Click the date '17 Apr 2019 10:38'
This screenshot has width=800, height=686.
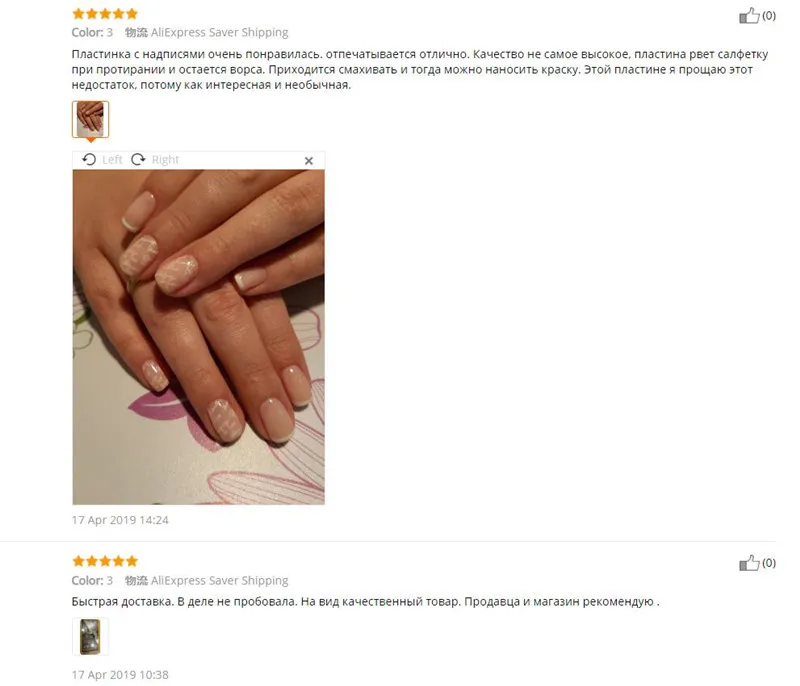click(x=120, y=675)
